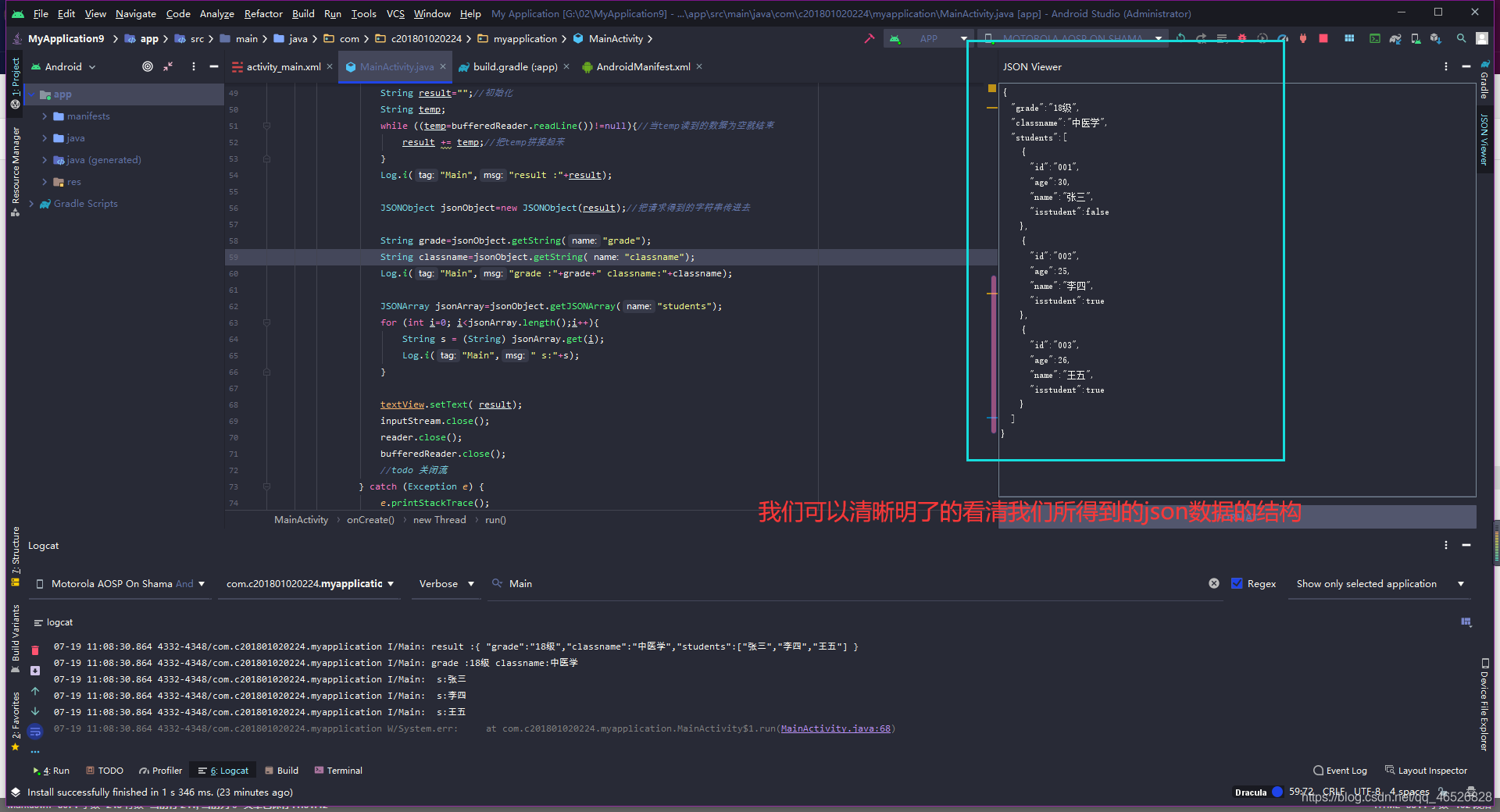Image resolution: width=1500 pixels, height=812 pixels.
Task: Click the green terminal icon in toolbar
Action: [x=1375, y=38]
